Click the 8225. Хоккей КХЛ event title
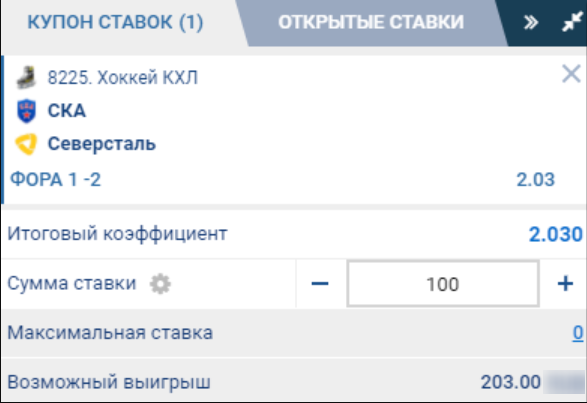This screenshot has width=587, height=403. tap(122, 78)
